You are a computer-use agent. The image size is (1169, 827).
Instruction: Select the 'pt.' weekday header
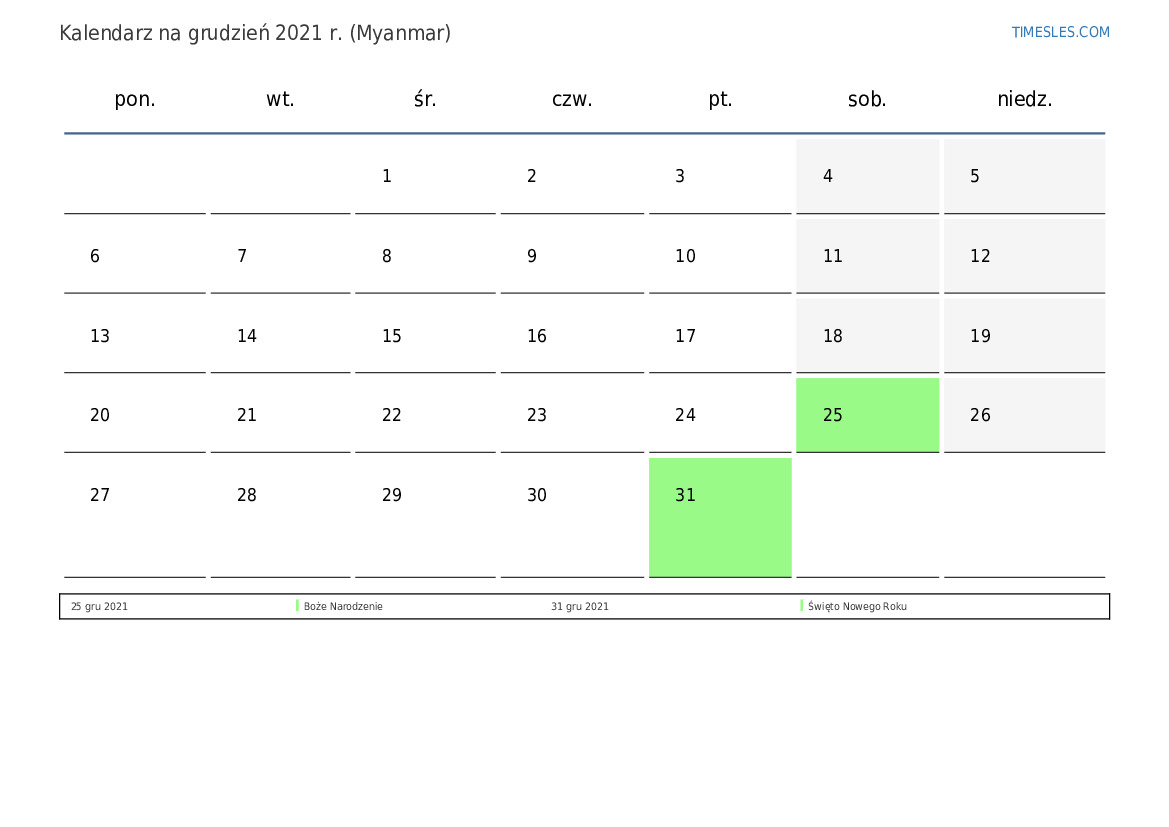click(720, 99)
